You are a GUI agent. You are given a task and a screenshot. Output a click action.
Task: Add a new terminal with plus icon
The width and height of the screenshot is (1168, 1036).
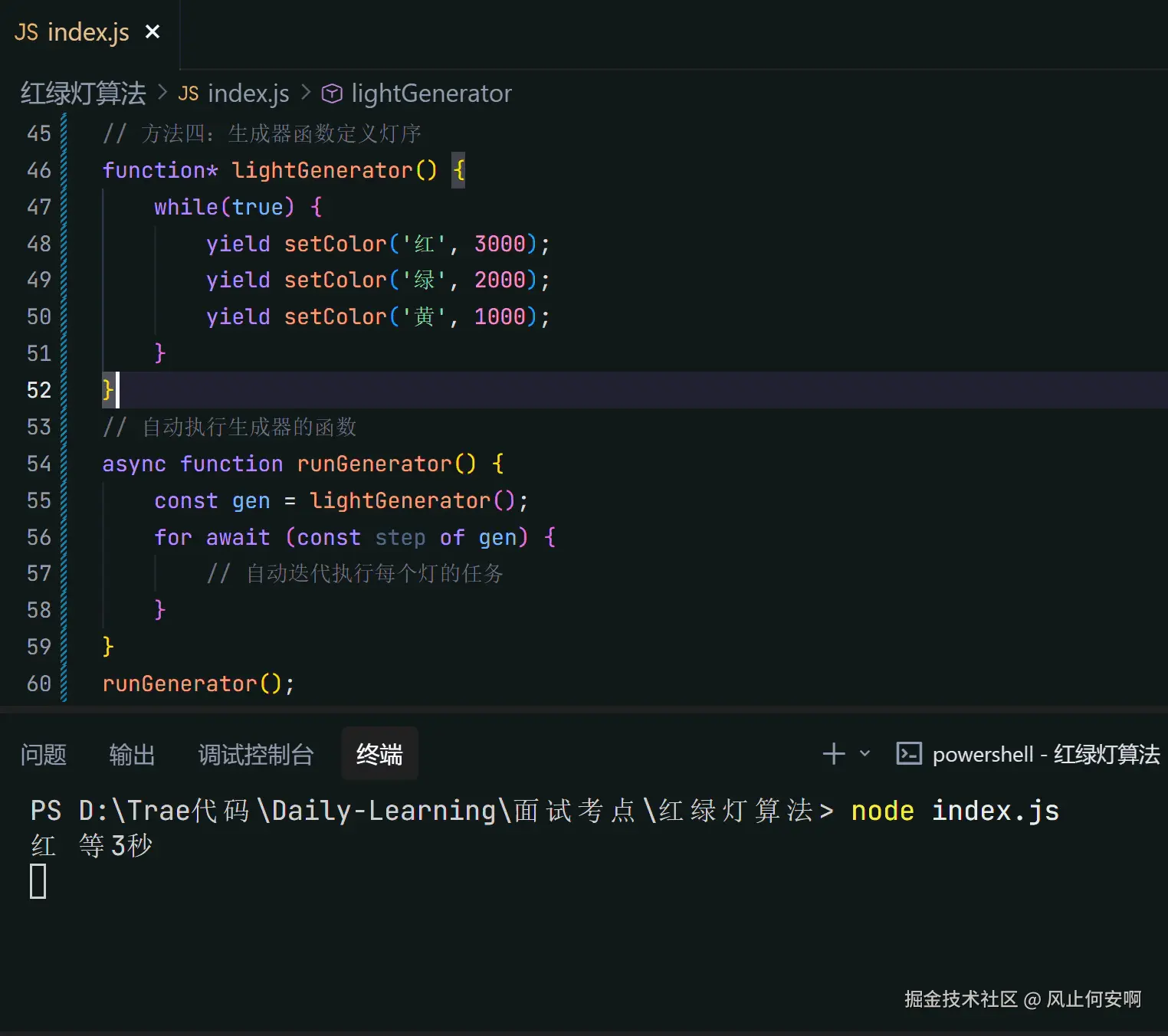point(834,754)
